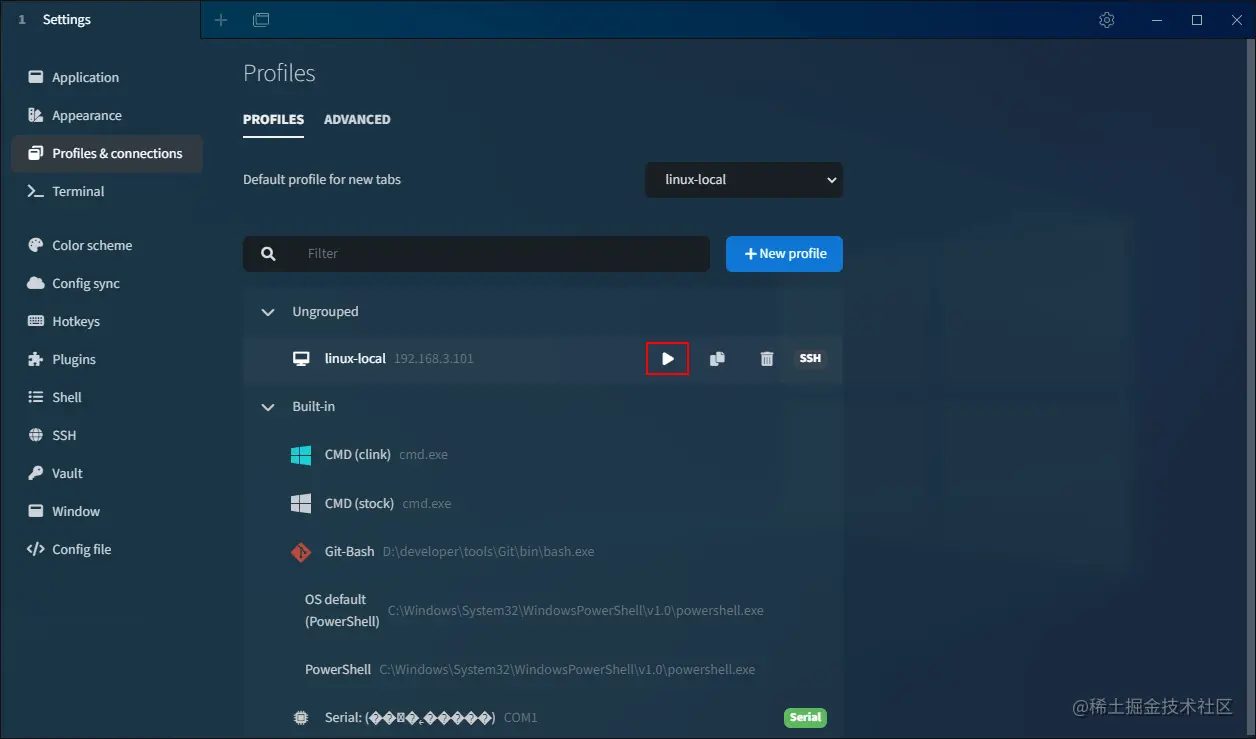The image size is (1256, 739).
Task: Collapse the Ungrouped profile group
Action: point(267,312)
